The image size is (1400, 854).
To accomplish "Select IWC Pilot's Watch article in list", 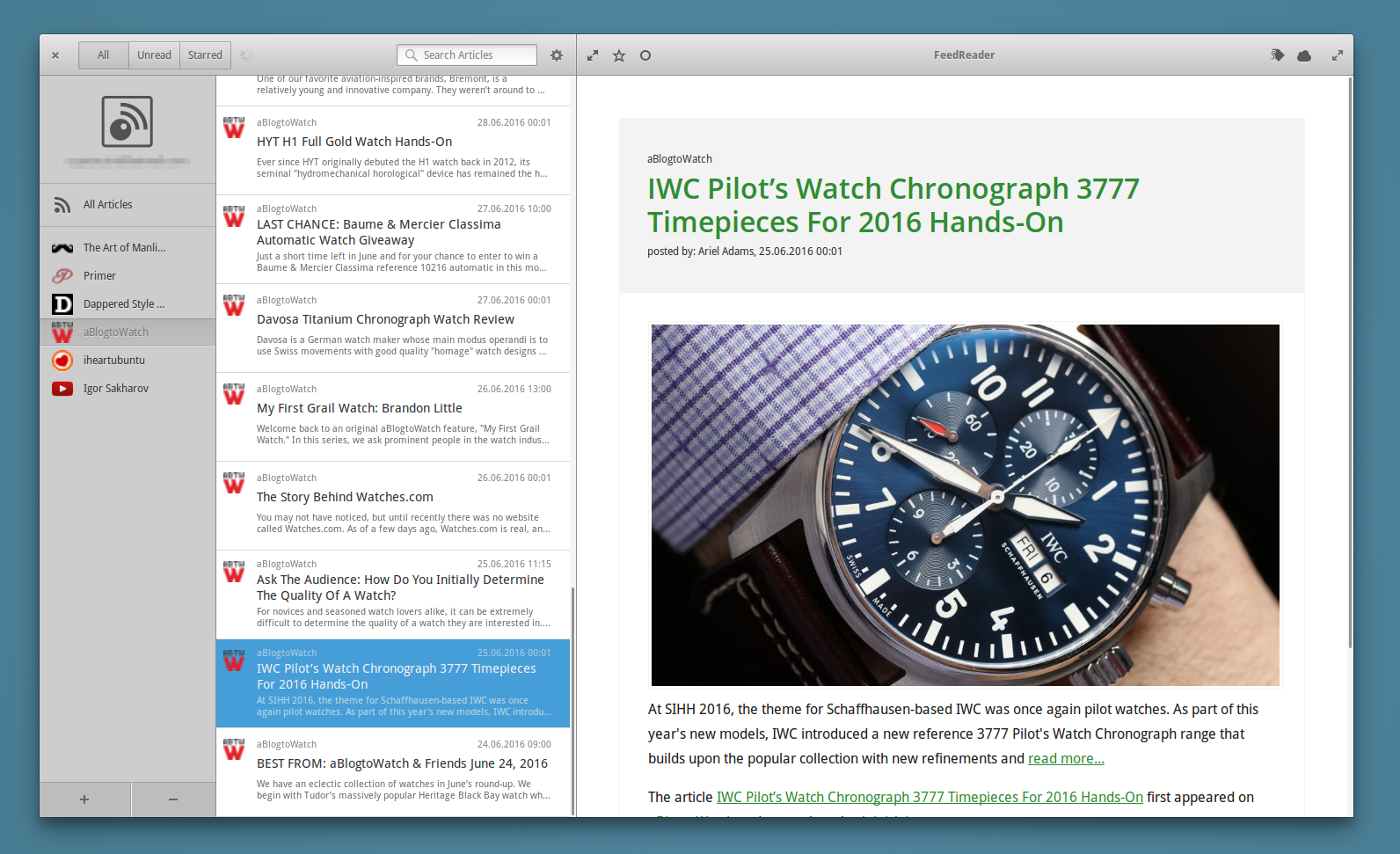I will pos(393,683).
